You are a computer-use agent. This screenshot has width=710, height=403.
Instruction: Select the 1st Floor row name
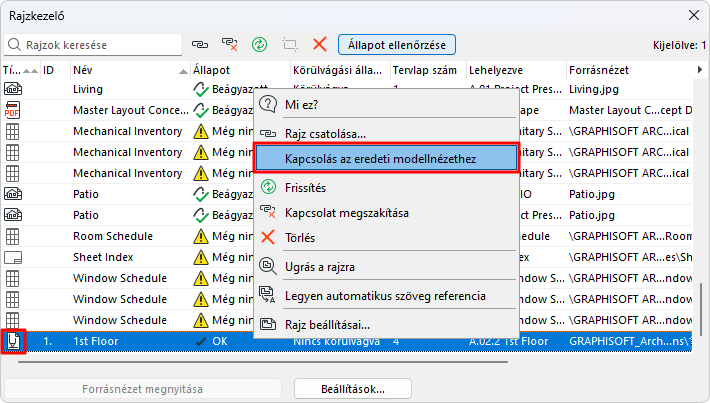pyautogui.click(x=96, y=341)
